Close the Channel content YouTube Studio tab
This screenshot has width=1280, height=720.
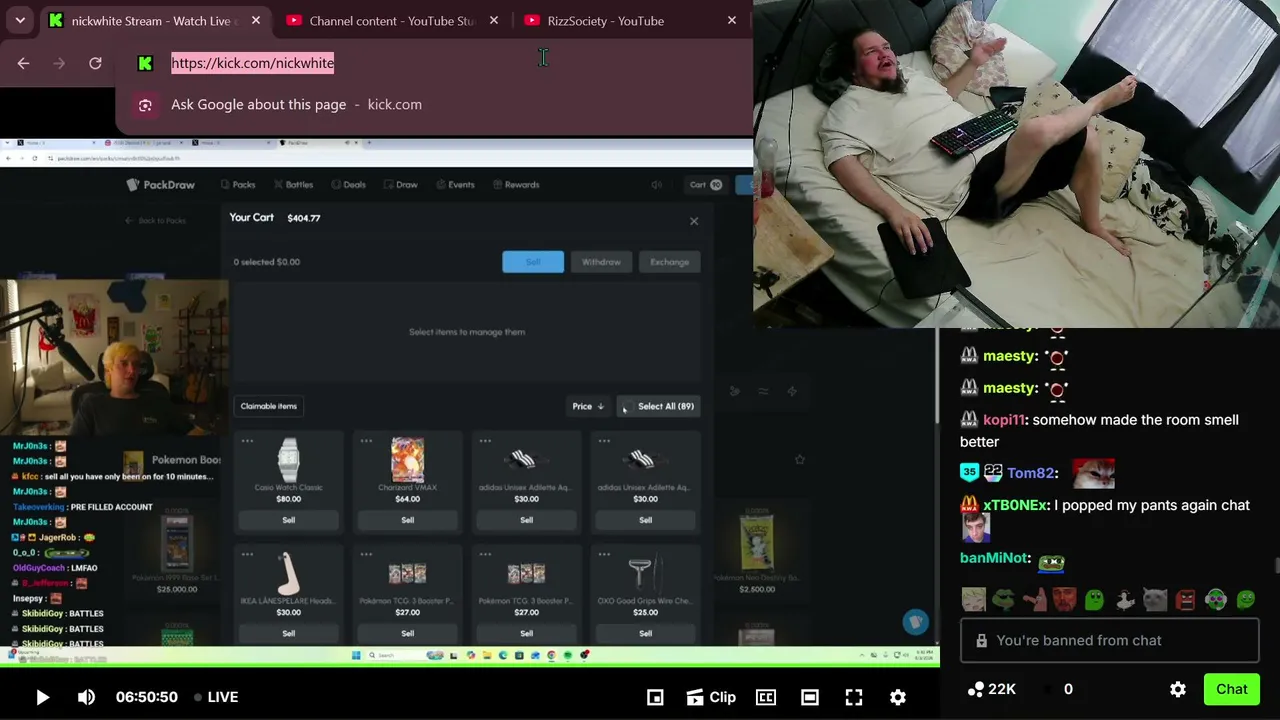(x=494, y=20)
